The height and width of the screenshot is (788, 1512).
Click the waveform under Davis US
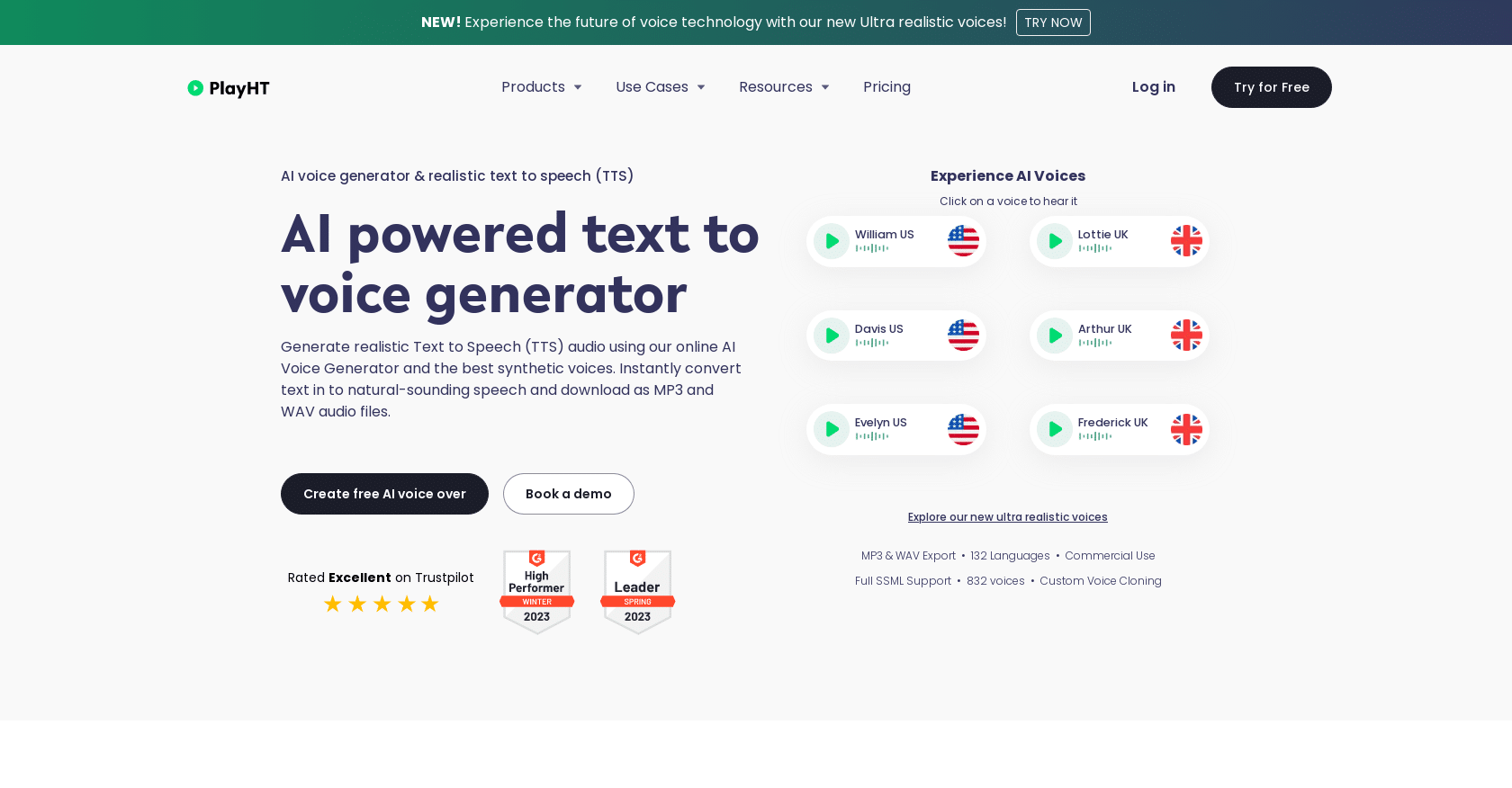[x=872, y=343]
